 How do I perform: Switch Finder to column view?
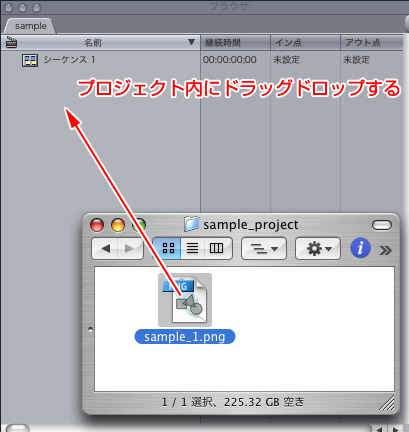(217, 248)
